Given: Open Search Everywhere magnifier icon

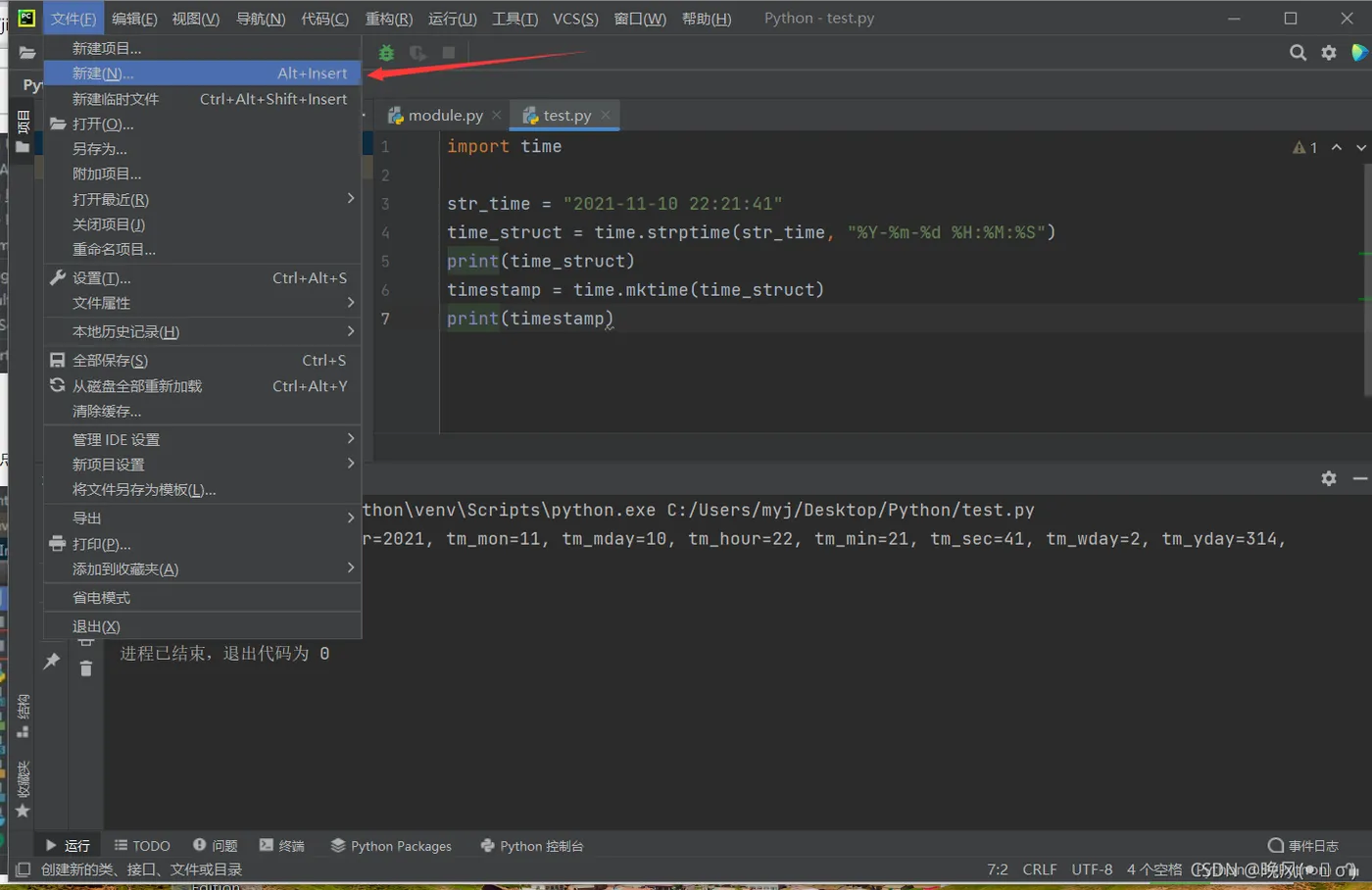Looking at the screenshot, I should click(x=1298, y=53).
